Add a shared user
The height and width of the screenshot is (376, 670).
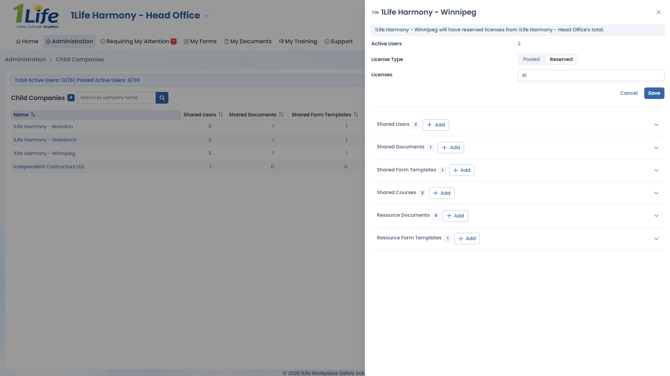tap(435, 125)
